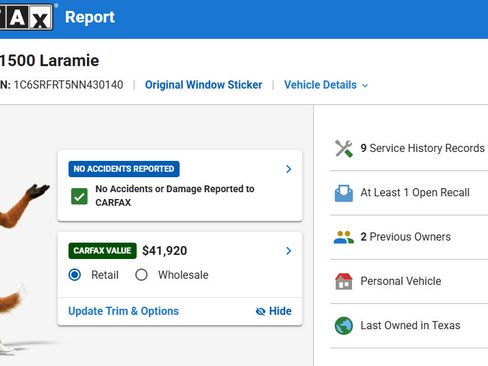
Task: Select the Wholesale value radio button
Action: point(141,275)
